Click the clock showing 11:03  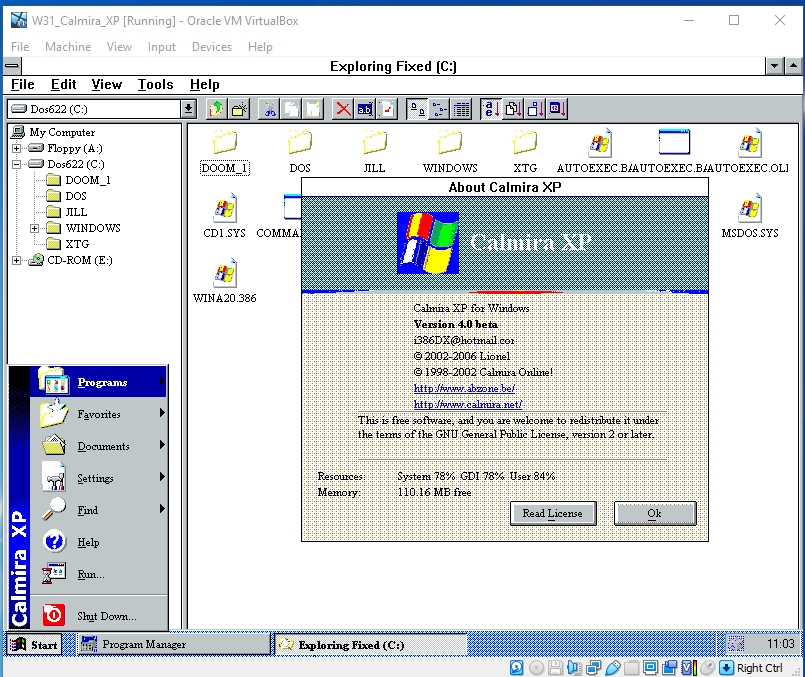coord(780,644)
